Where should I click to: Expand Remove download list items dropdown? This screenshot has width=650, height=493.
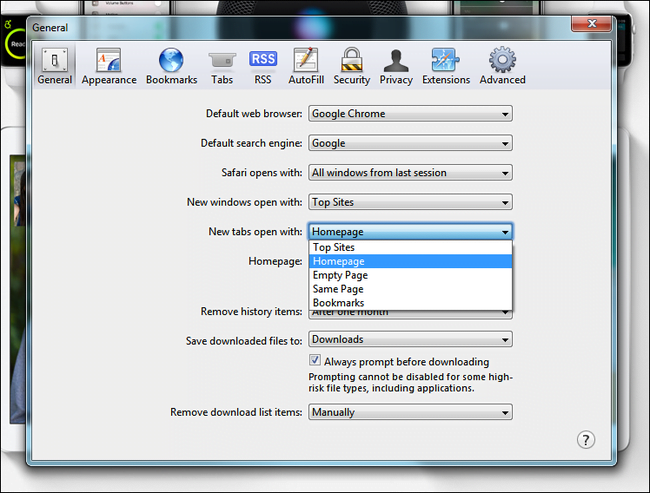(x=410, y=412)
